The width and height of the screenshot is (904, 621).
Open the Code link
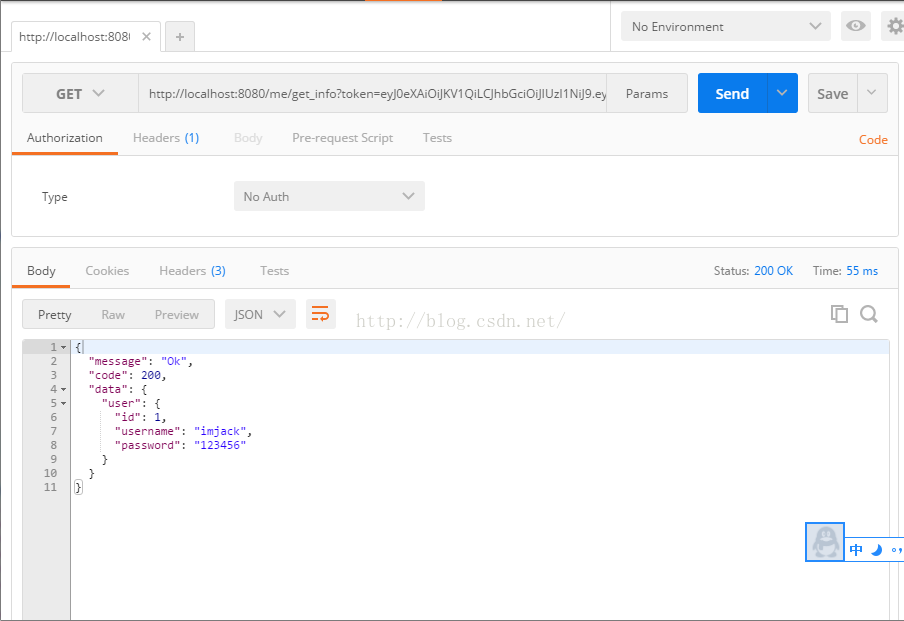[x=873, y=140]
